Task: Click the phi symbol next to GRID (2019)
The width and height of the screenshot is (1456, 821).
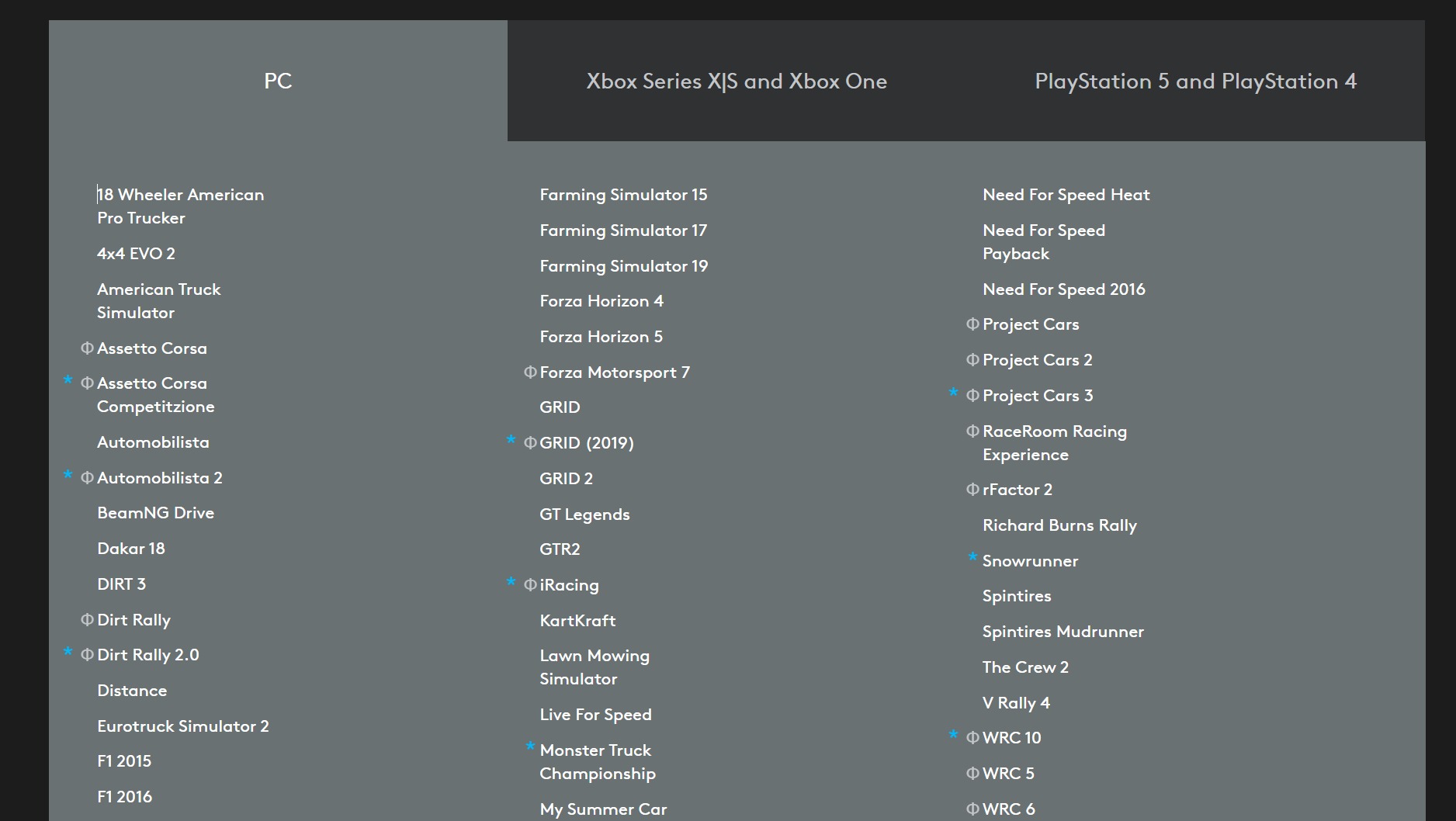Action: coord(530,443)
